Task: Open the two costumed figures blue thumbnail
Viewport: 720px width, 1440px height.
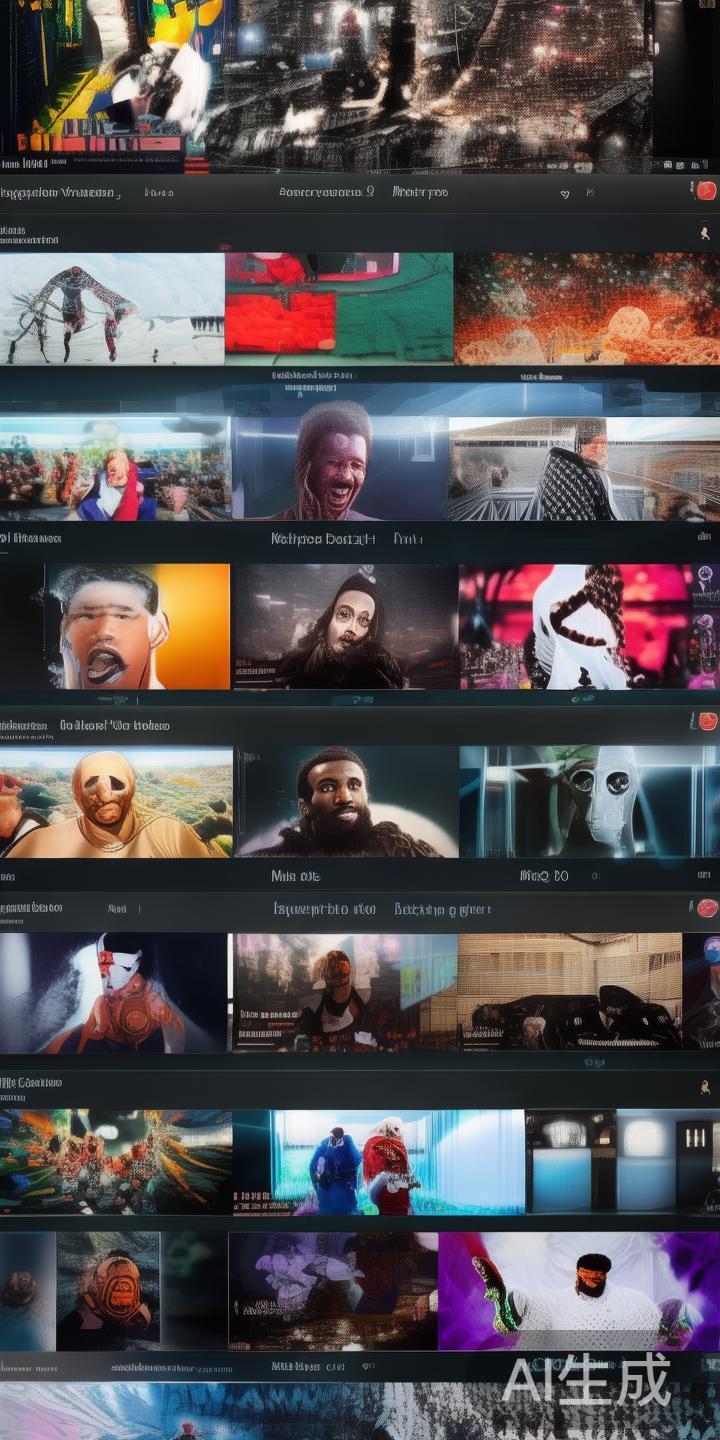Action: (x=378, y=1162)
